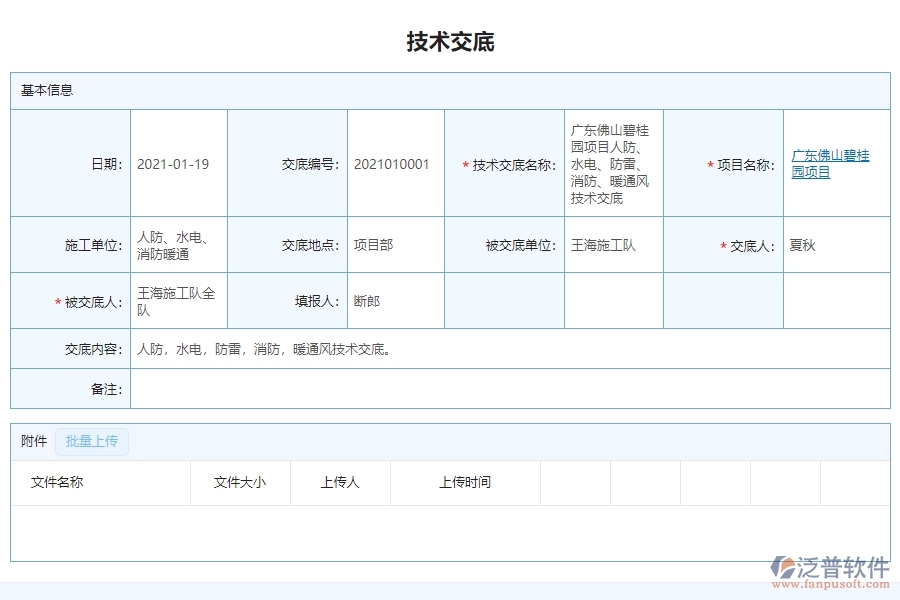Select the 附件 attachments section header
The image size is (900, 600).
[31, 441]
